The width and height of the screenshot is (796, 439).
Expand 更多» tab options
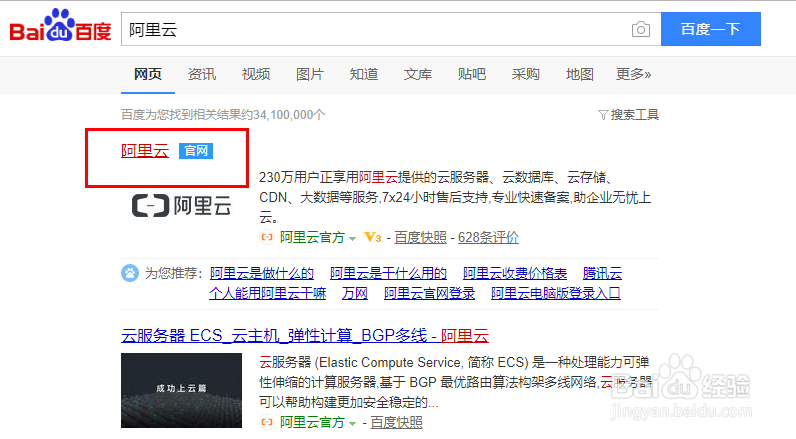633,74
